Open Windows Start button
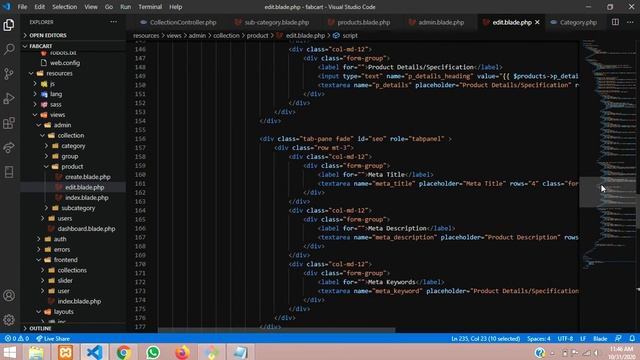The height and width of the screenshot is (360, 640). pyautogui.click(x=9, y=352)
